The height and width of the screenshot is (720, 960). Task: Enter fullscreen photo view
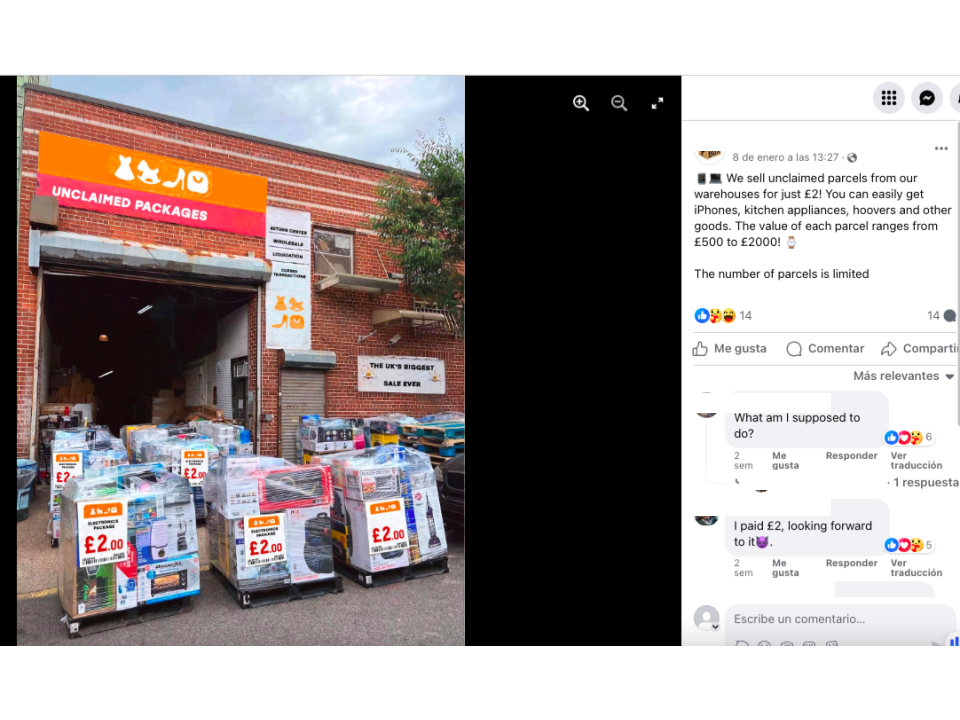click(657, 103)
